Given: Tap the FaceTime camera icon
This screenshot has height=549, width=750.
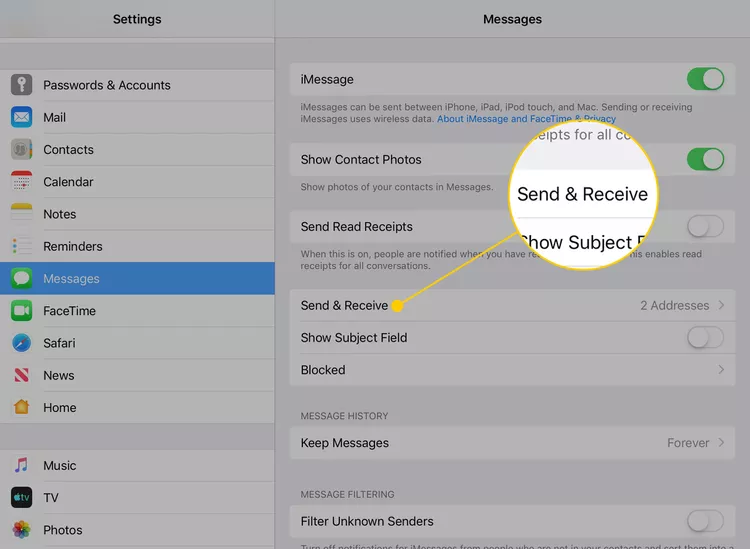Looking at the screenshot, I should 22,311.
